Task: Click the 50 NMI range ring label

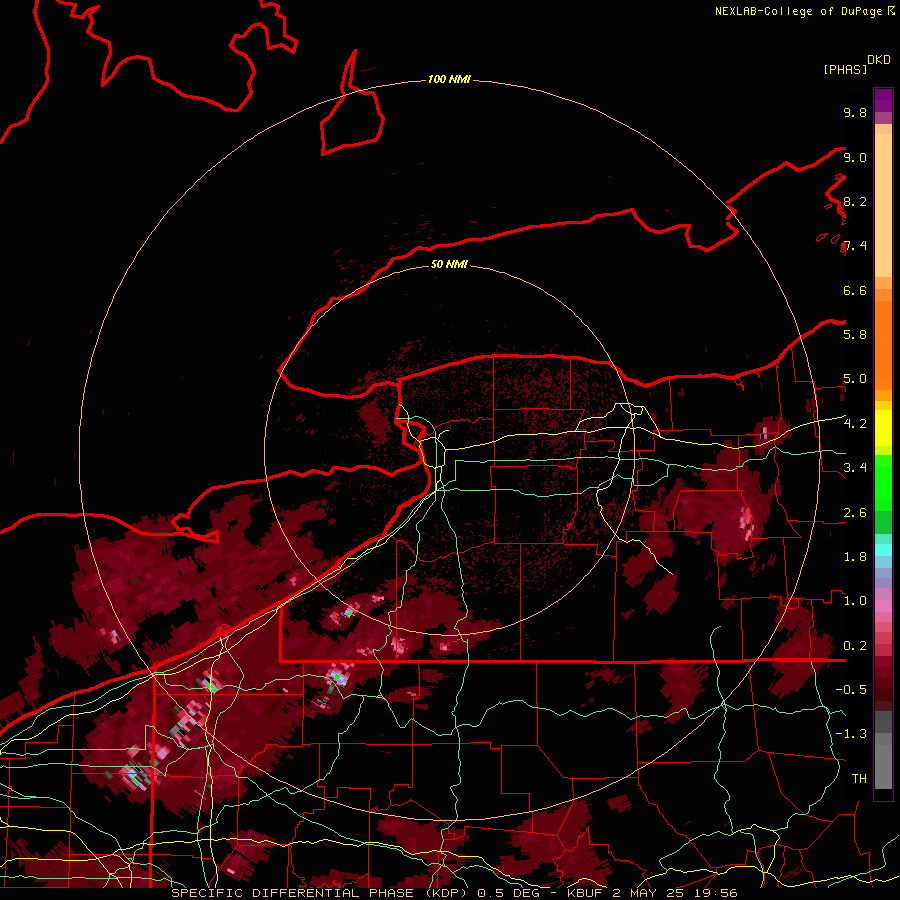Action: (449, 264)
